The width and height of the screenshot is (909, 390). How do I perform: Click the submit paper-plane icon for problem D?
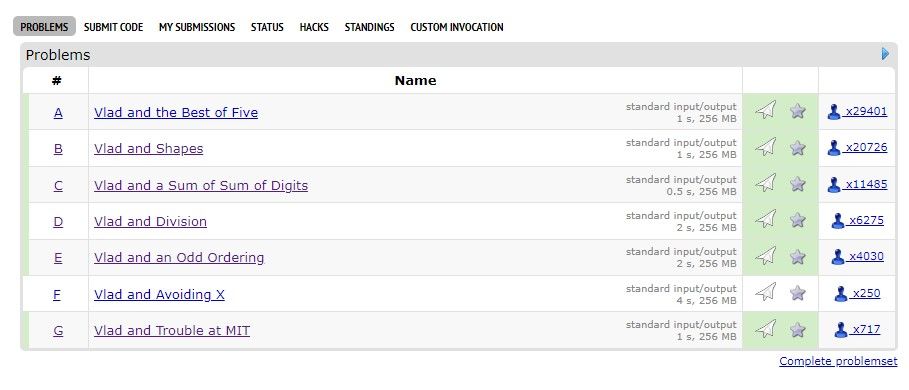pyautogui.click(x=766, y=220)
